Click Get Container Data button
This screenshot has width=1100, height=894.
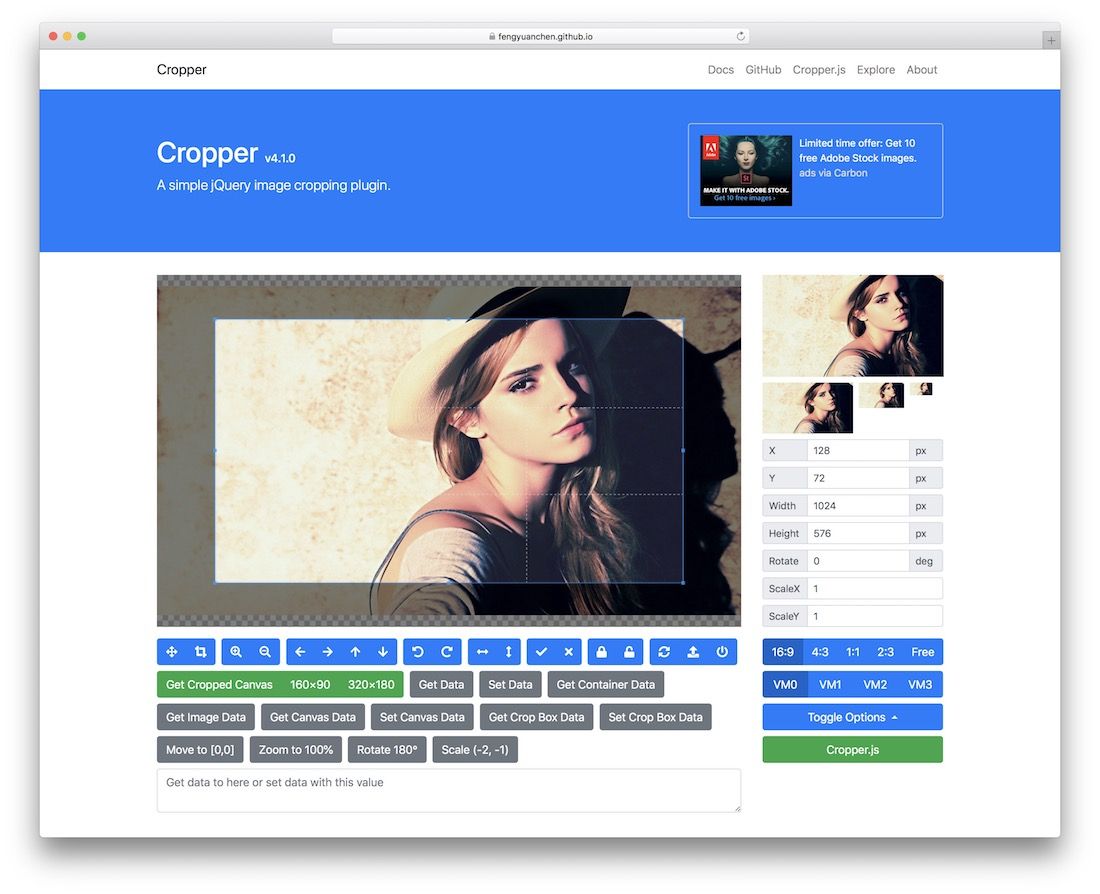point(605,684)
